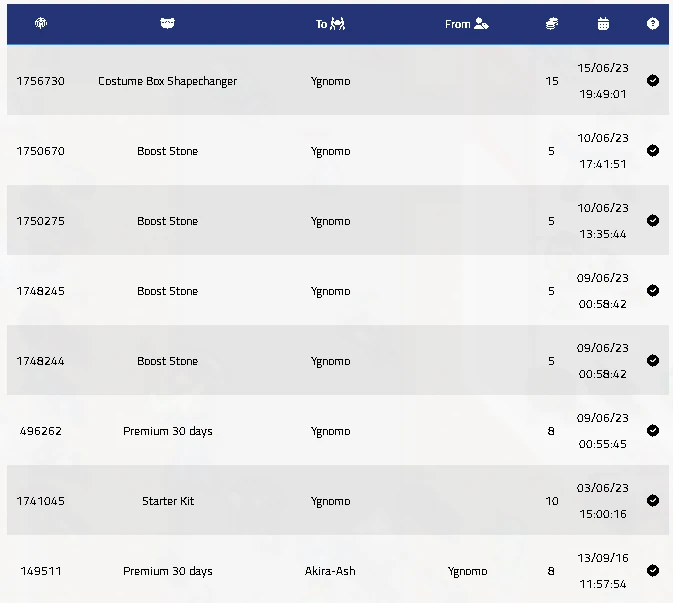Viewport: 673px width, 603px height.
Task: Click recipient Ygnomo in row 1756730
Action: [x=330, y=82]
